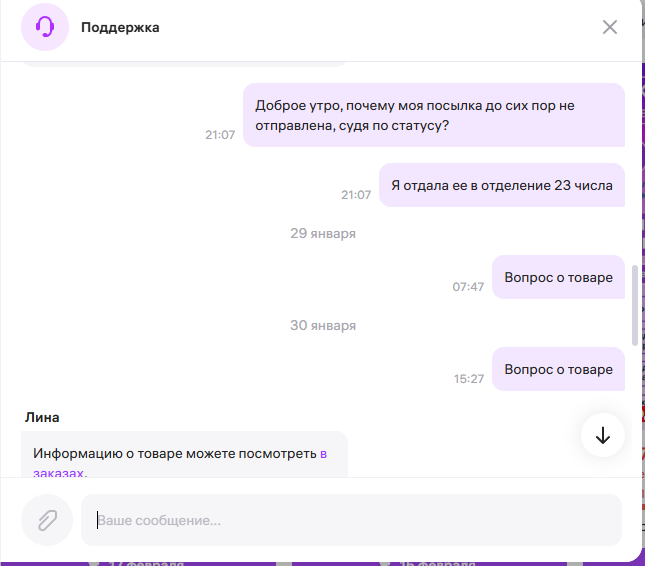645x566 pixels.
Task: Click 21:07 timestamp beside 'Я отдала ее' message
Action: (x=356, y=194)
